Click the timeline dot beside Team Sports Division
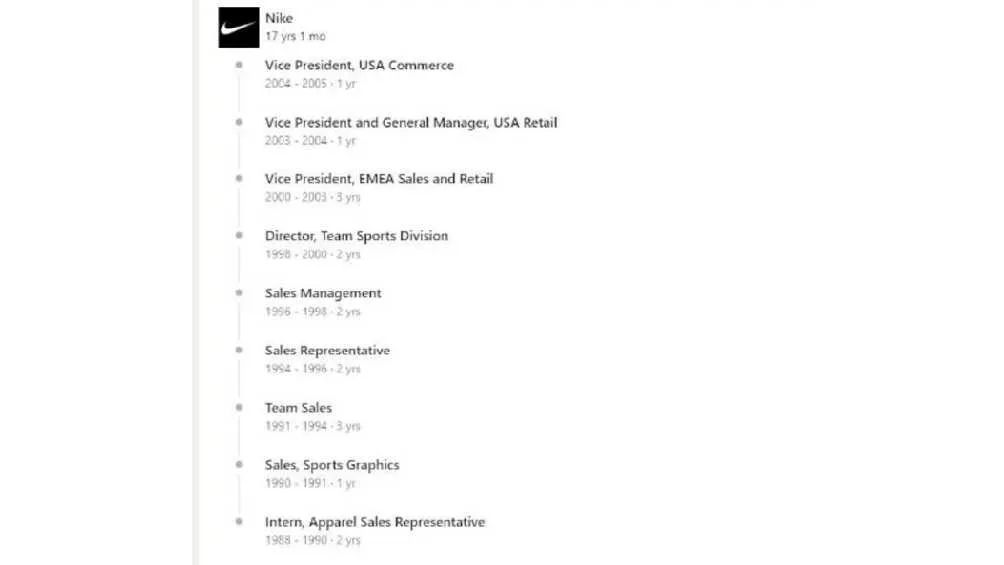This screenshot has width=1004, height=565. point(239,236)
